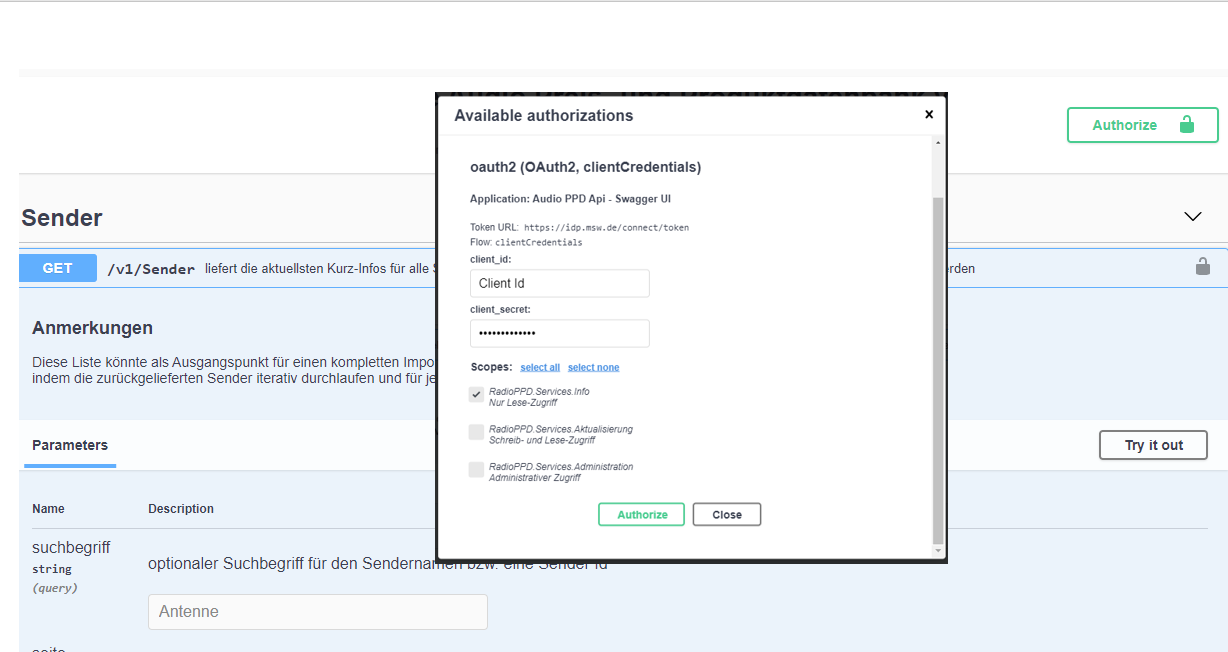Uncheck the RadioPPD.Services.Info scope
Image resolution: width=1228 pixels, height=652 pixels.
pyautogui.click(x=477, y=395)
